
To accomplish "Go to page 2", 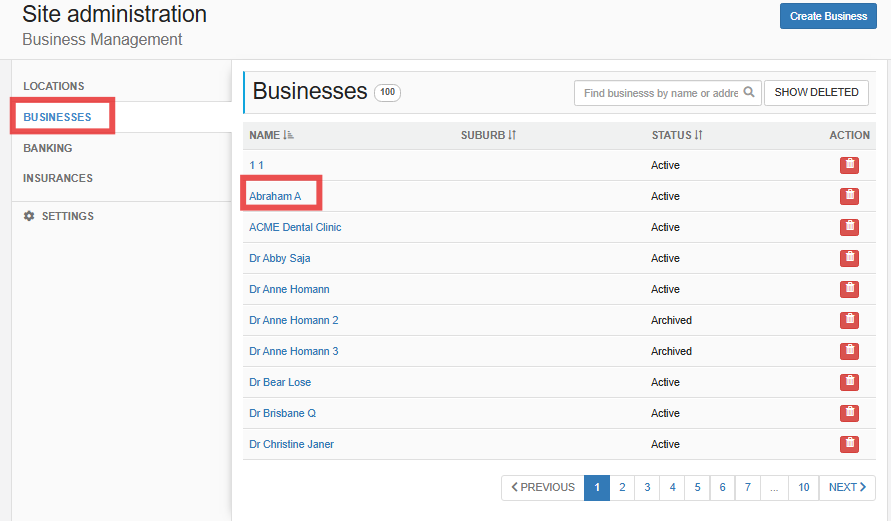I will tap(622, 487).
